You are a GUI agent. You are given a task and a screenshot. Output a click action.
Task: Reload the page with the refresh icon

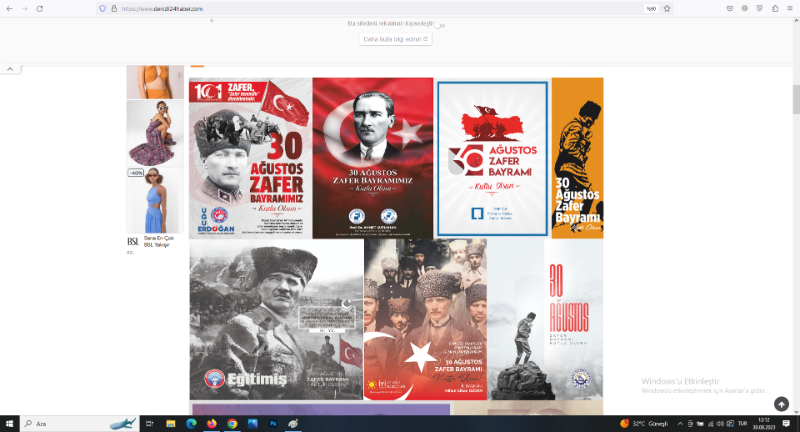[x=39, y=8]
